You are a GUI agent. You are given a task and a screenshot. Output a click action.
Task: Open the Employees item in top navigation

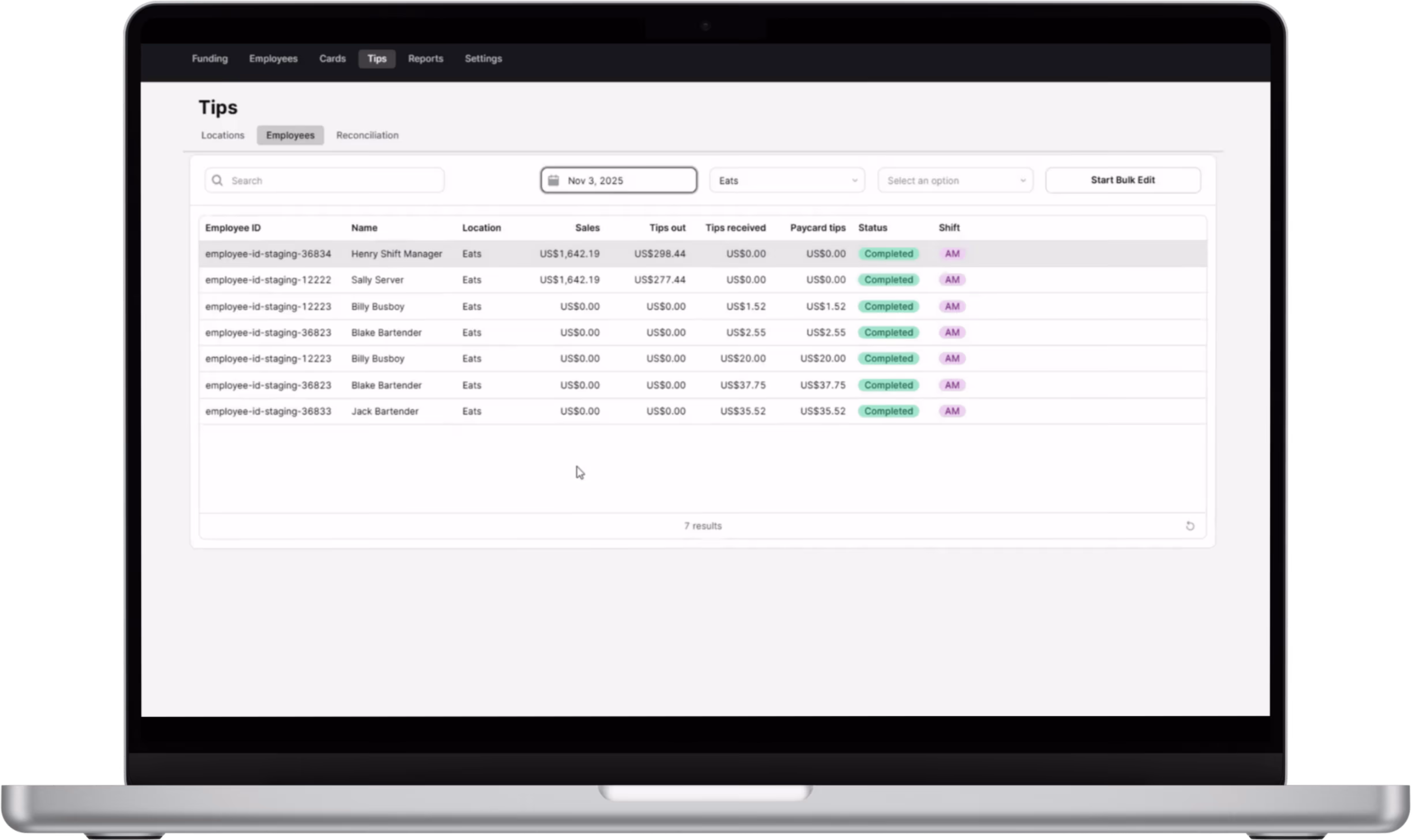[x=273, y=59]
